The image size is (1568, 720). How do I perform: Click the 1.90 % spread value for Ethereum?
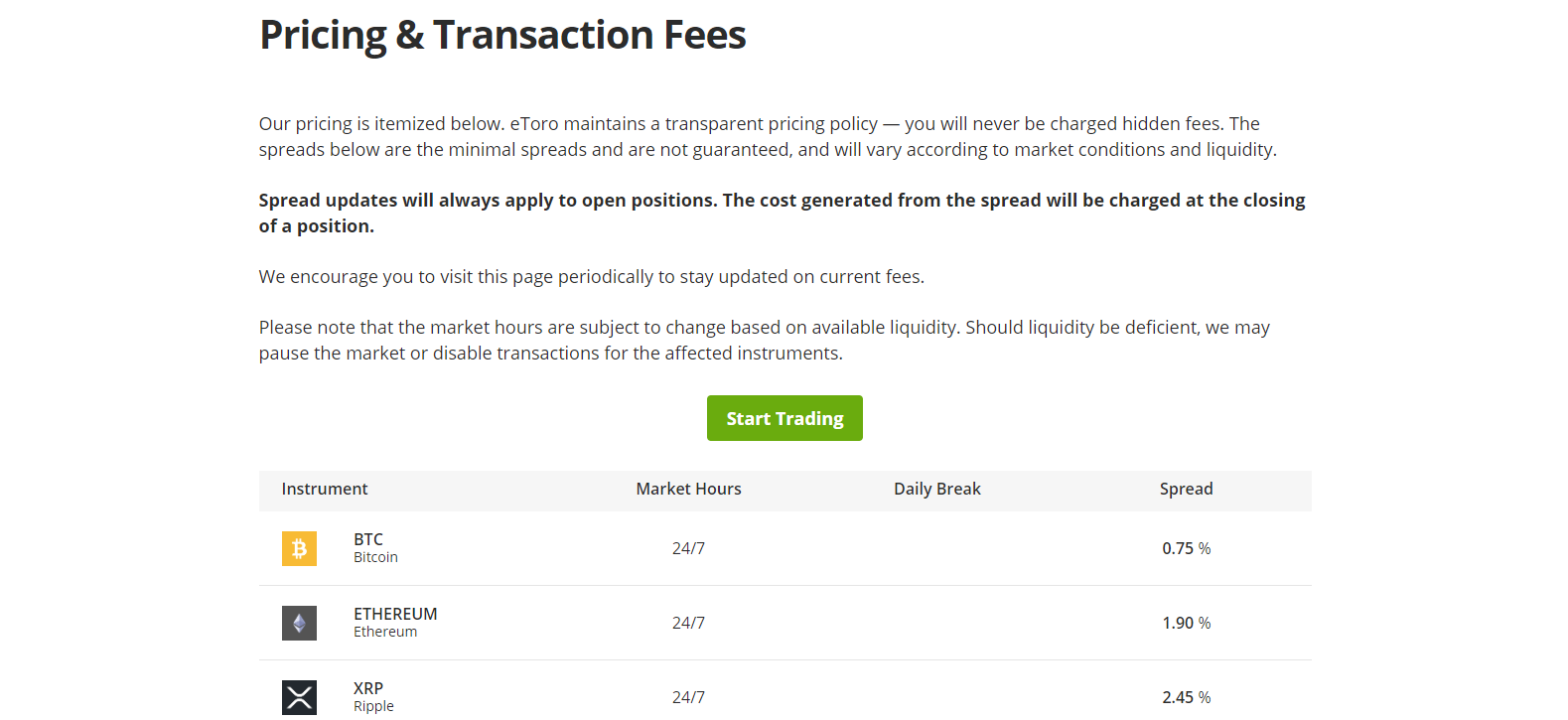pyautogui.click(x=1187, y=623)
